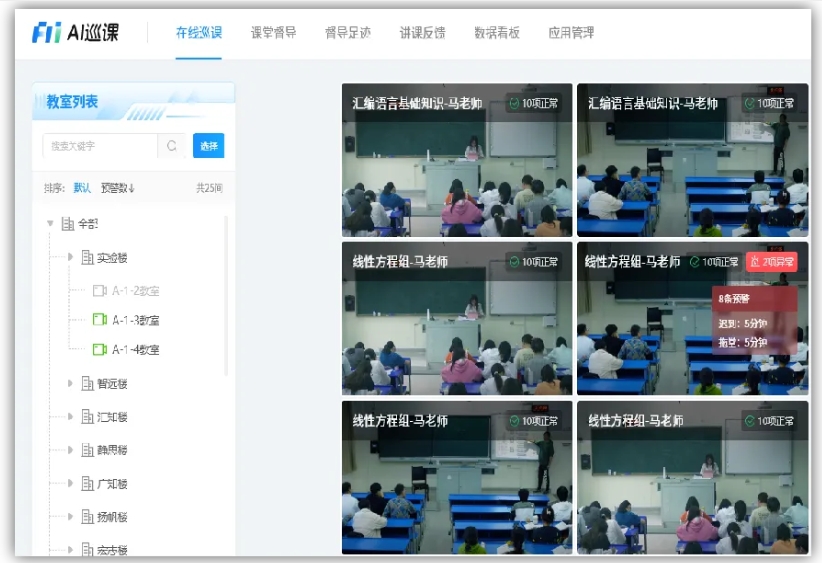Click the camera icon for A-1-2教室
Image resolution: width=822 pixels, height=563 pixels.
point(99,291)
